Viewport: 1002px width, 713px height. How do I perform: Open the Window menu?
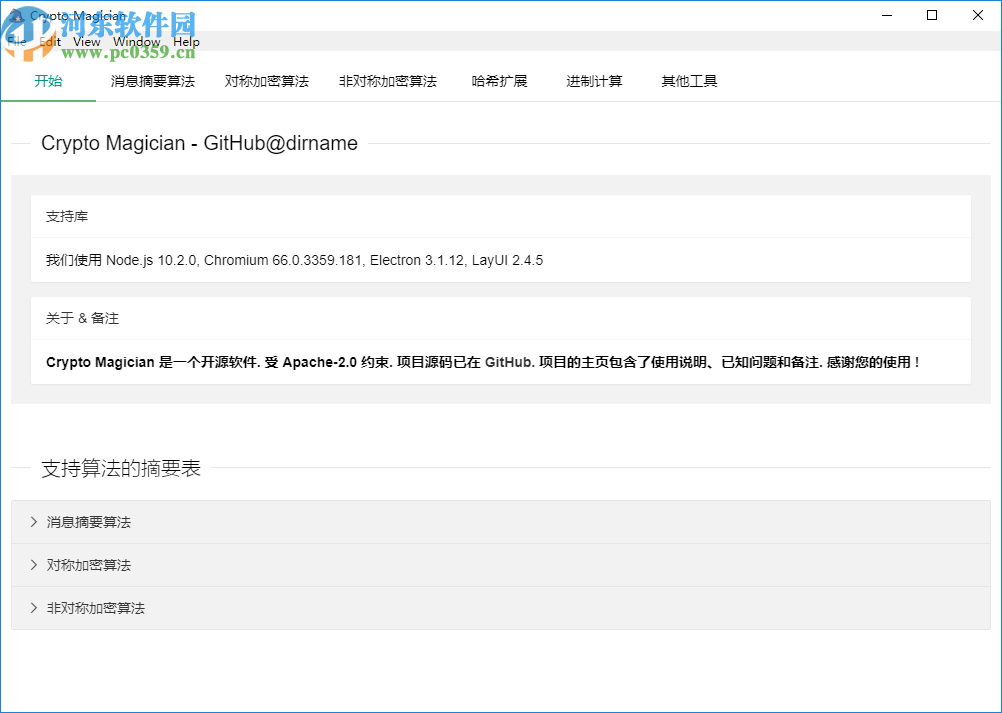(x=135, y=41)
